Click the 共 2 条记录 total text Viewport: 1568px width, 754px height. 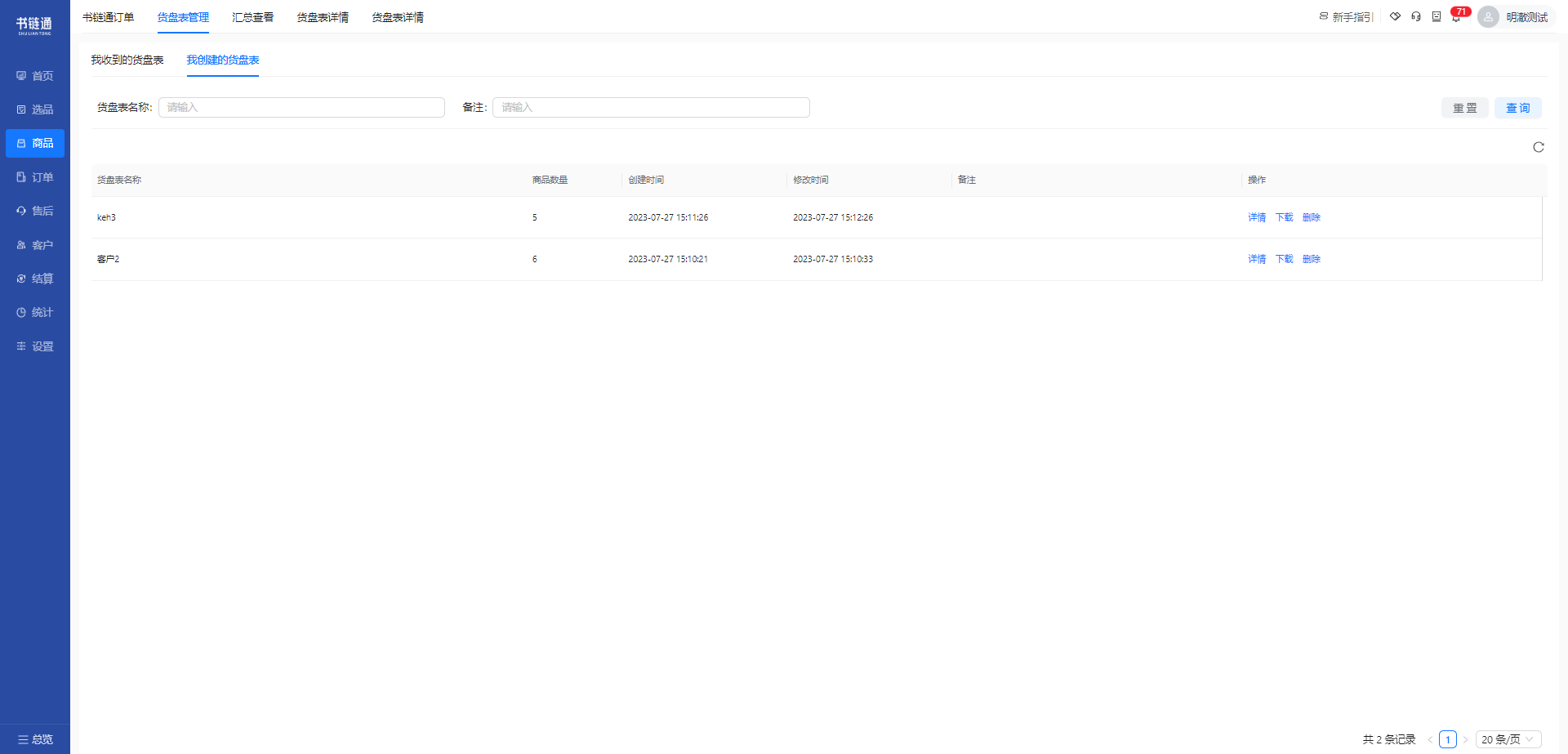tap(1389, 739)
